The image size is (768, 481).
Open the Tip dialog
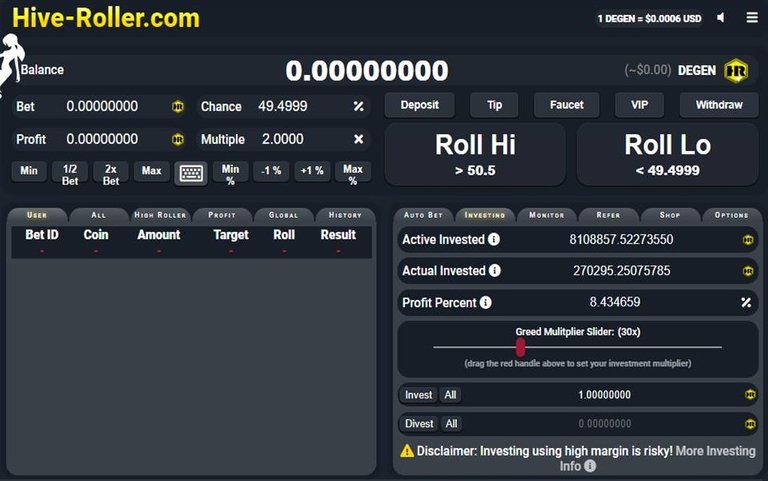pos(494,105)
